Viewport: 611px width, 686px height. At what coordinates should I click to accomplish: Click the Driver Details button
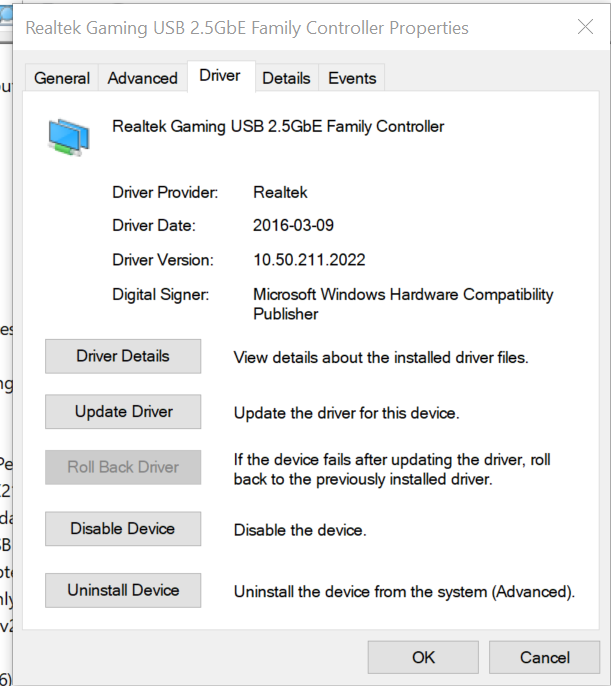123,356
